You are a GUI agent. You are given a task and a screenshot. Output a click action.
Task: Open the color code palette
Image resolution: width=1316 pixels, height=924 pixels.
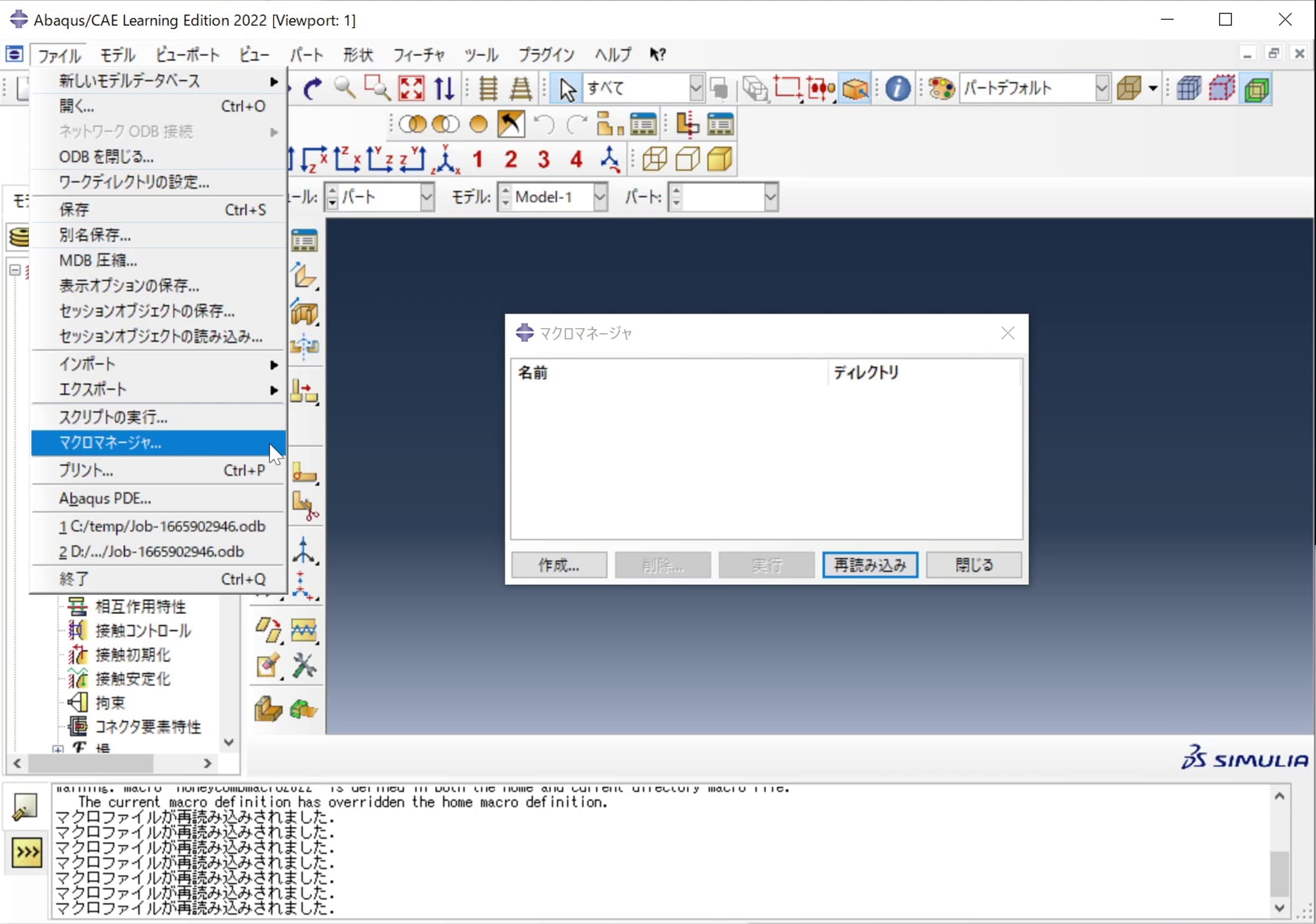[x=941, y=88]
